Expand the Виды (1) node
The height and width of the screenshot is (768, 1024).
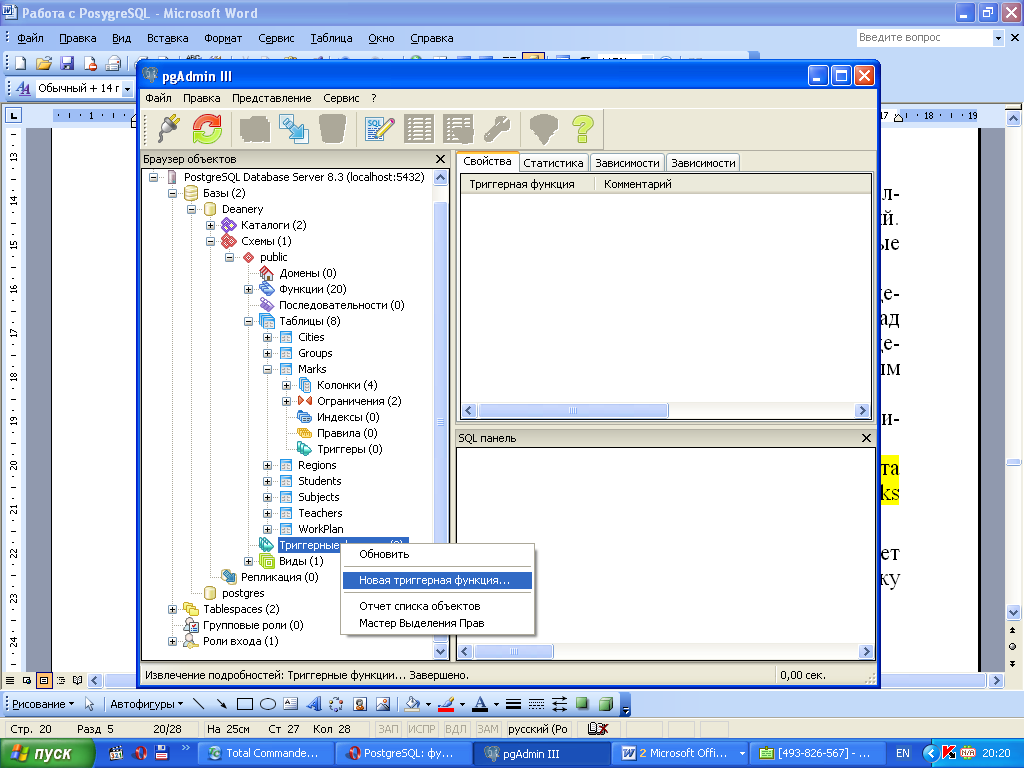tap(248, 561)
